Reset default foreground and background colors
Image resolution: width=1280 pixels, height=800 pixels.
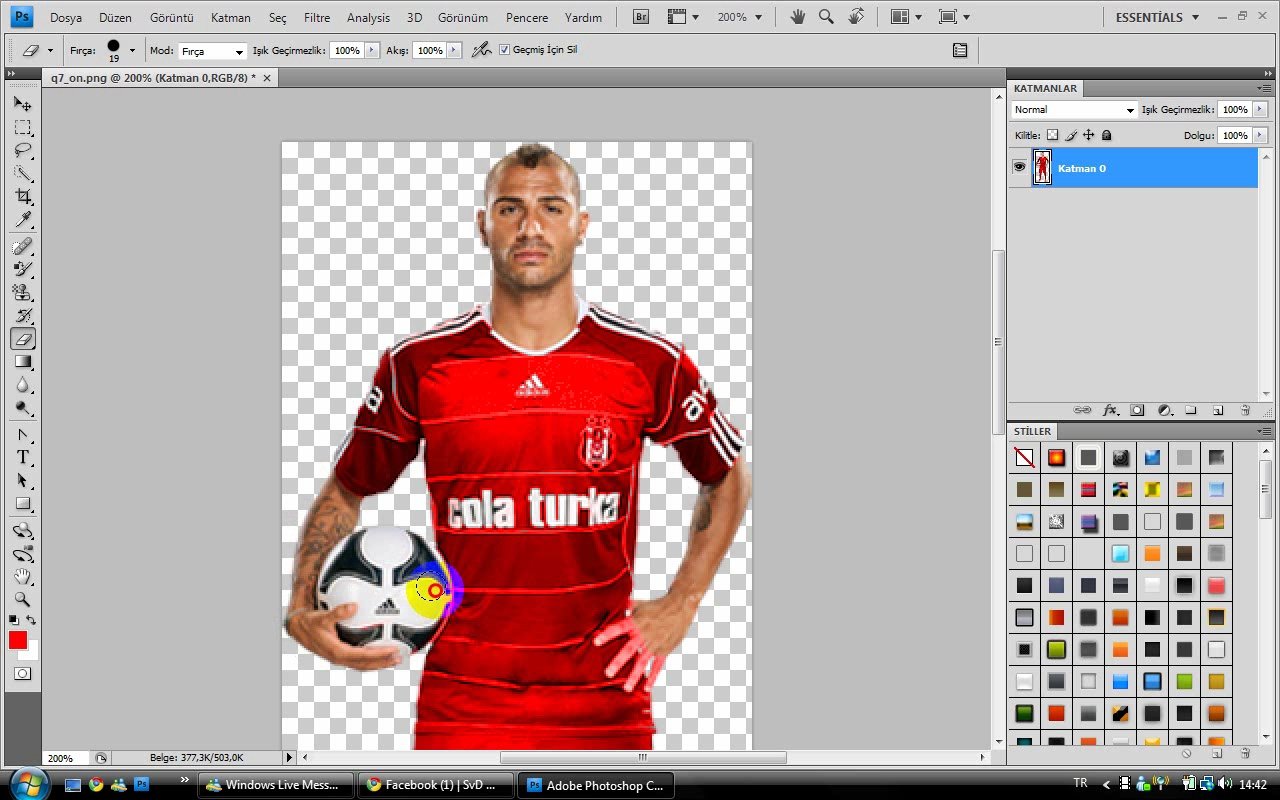pyautogui.click(x=14, y=621)
